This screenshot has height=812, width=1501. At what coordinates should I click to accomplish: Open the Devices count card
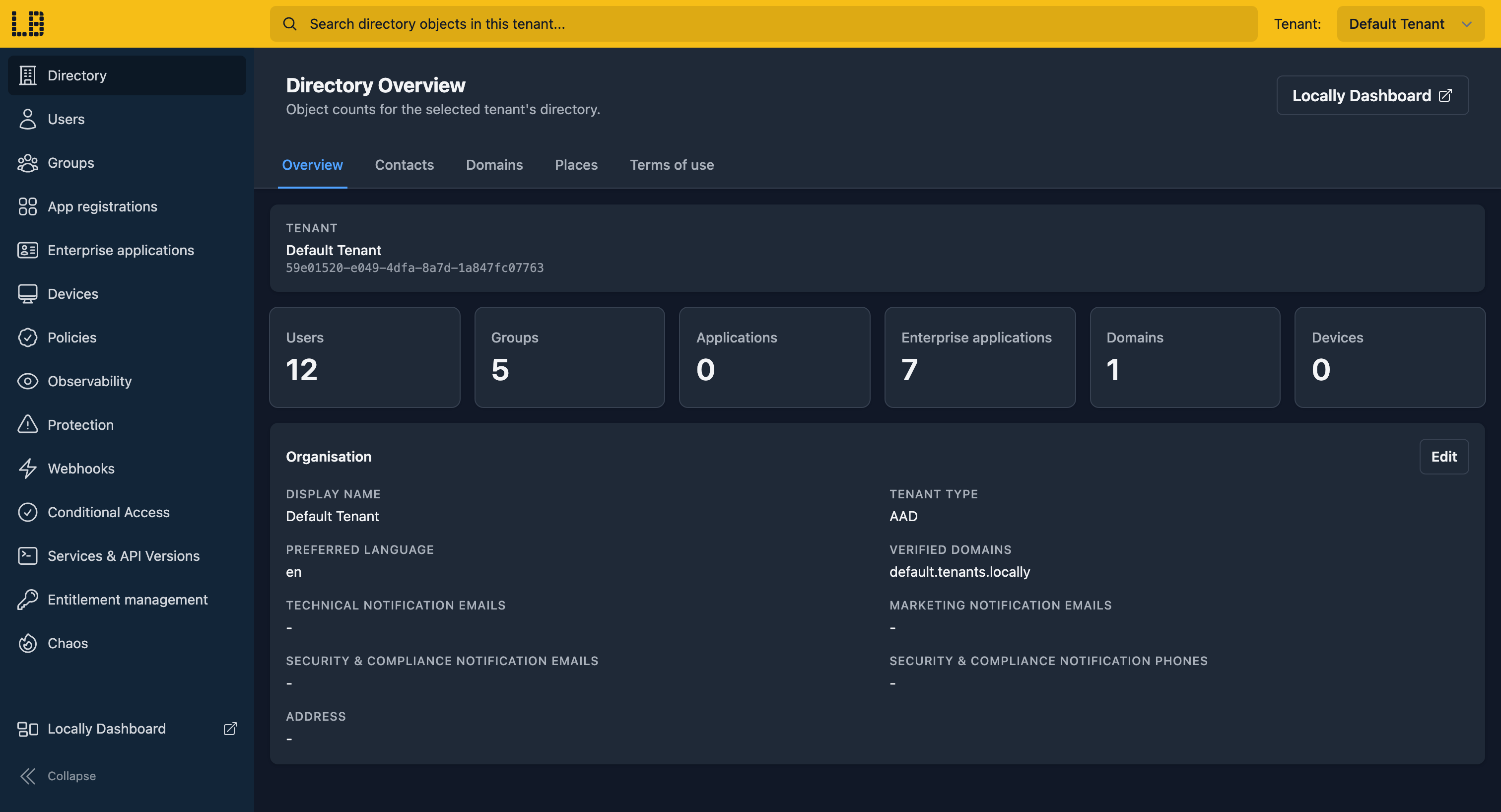[x=1390, y=357]
